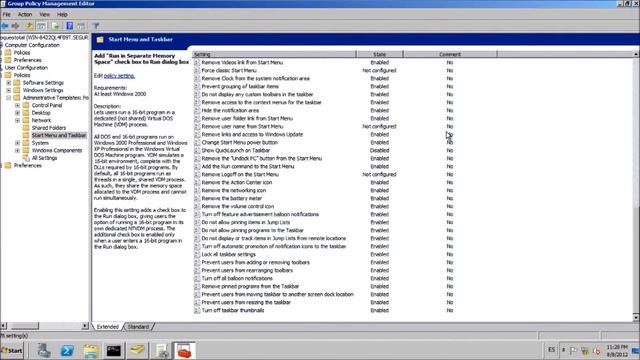Sort by the Setting column header
The width and height of the screenshot is (640, 360).
[274, 54]
